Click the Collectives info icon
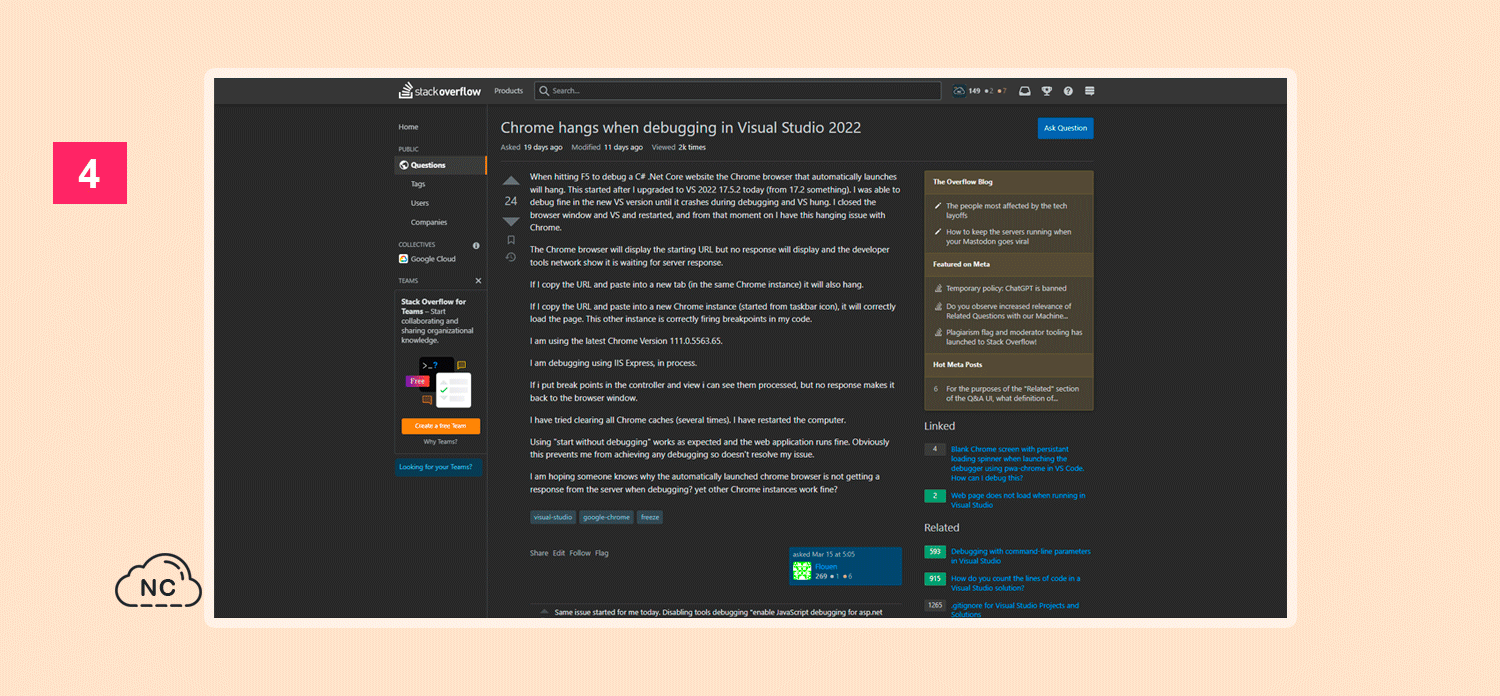 pyautogui.click(x=476, y=245)
